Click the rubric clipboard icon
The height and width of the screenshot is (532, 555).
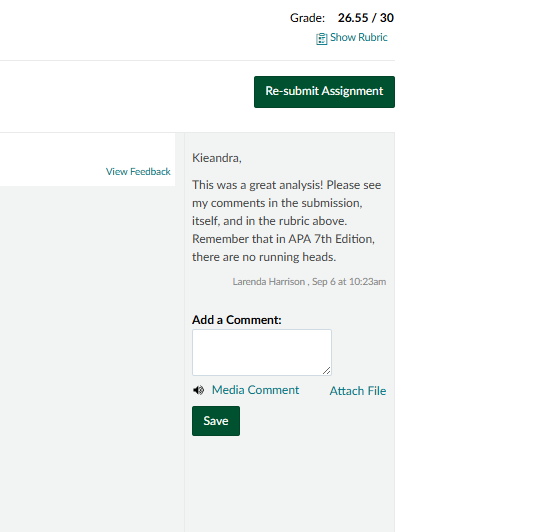321,39
